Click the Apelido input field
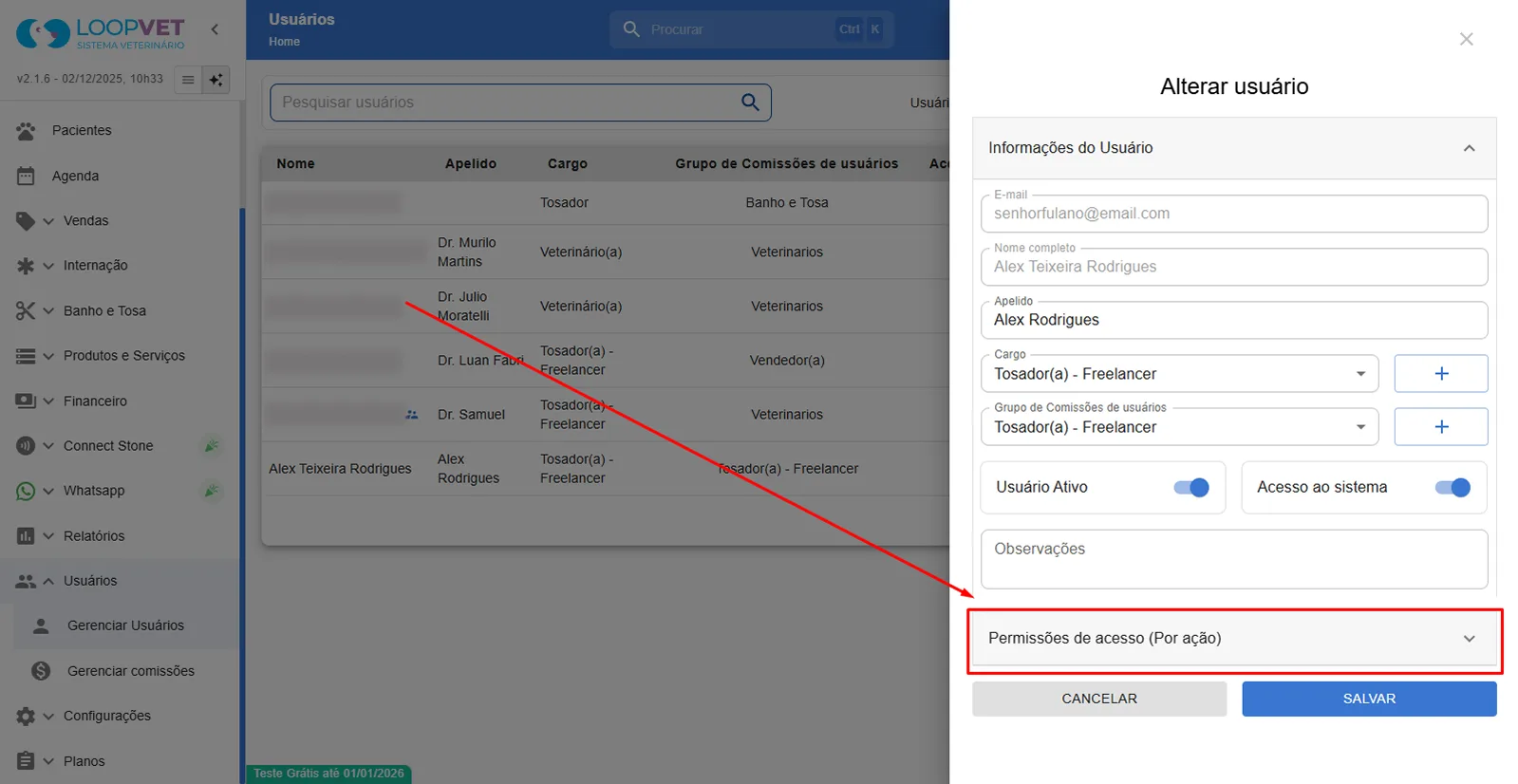The image size is (1518, 784). 1234,320
